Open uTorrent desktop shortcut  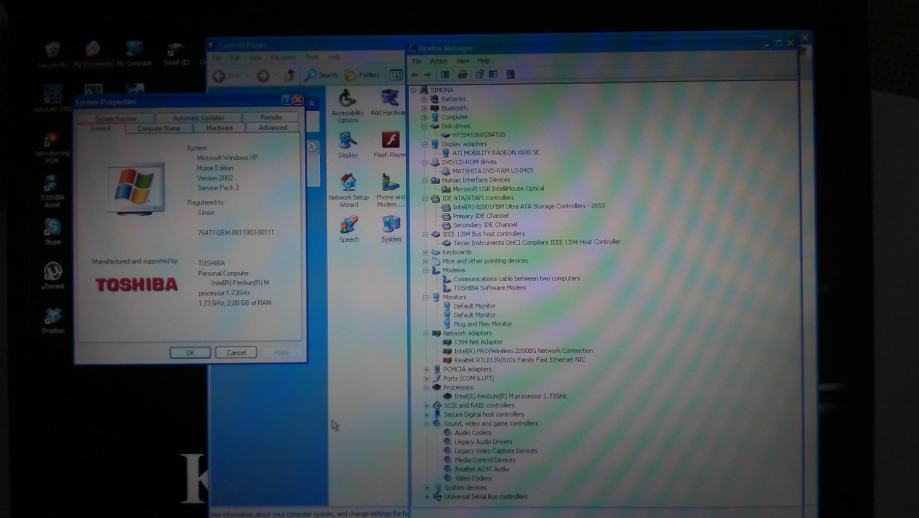53,275
